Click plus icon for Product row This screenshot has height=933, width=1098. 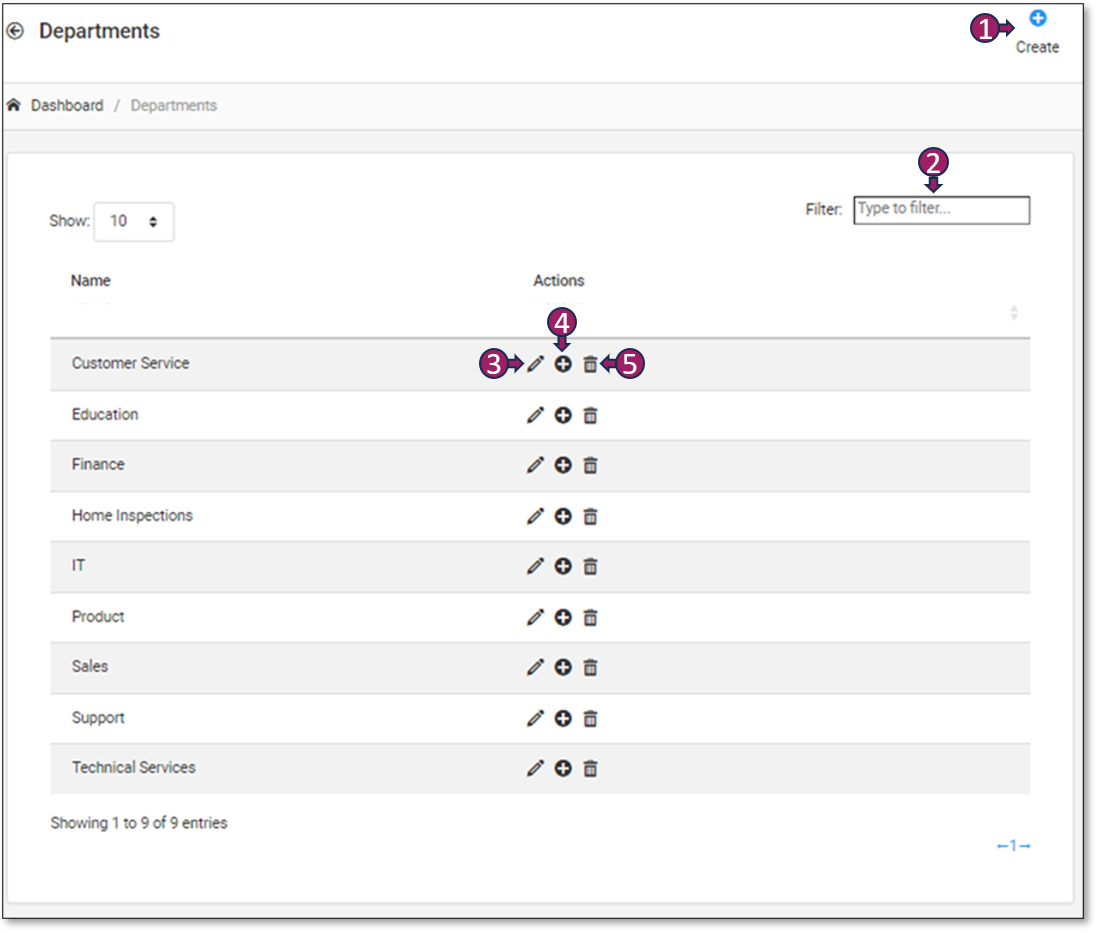click(x=563, y=618)
